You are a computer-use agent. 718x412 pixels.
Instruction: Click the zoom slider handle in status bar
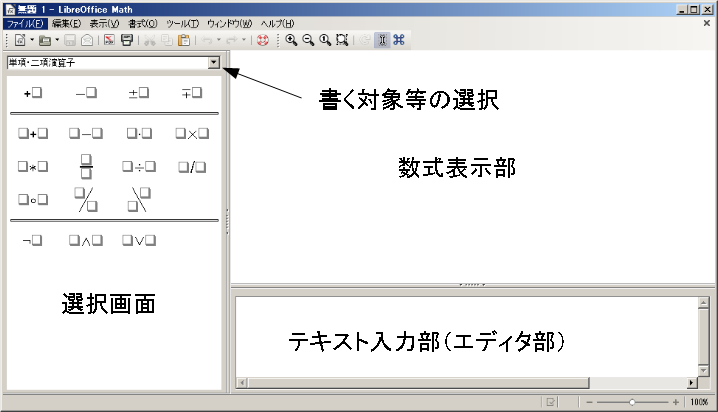point(632,402)
